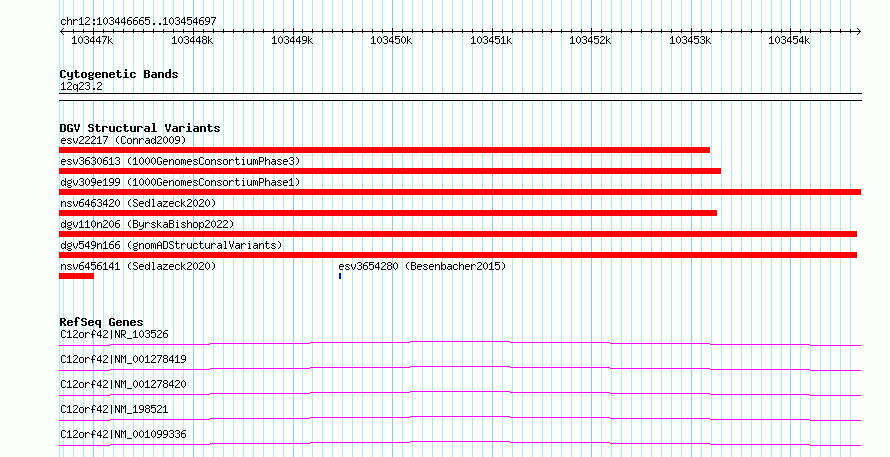890x457 pixels.
Task: Open gene label C12orf42|NM_001278419
Action: click(123, 359)
